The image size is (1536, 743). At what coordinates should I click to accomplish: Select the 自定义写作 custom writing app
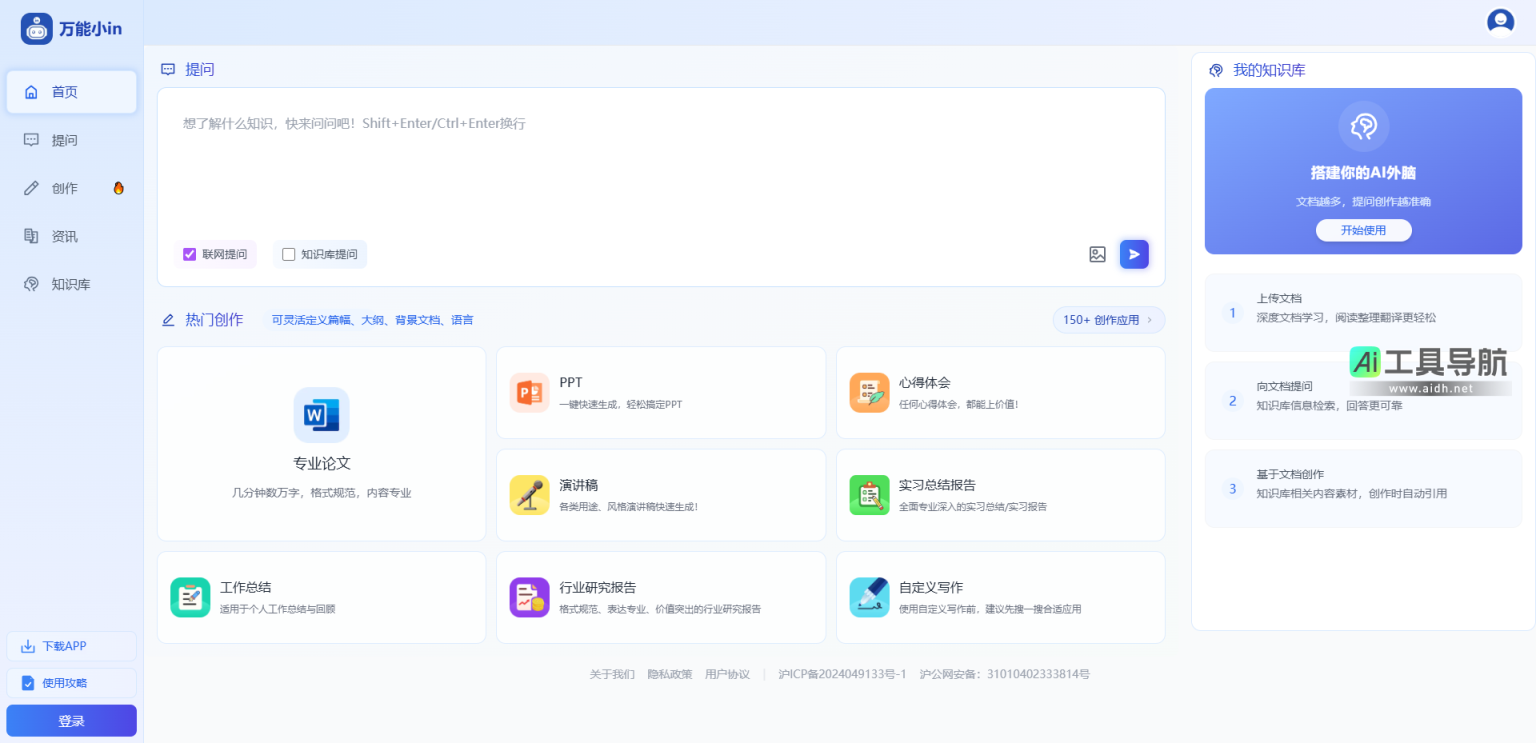(1000, 597)
